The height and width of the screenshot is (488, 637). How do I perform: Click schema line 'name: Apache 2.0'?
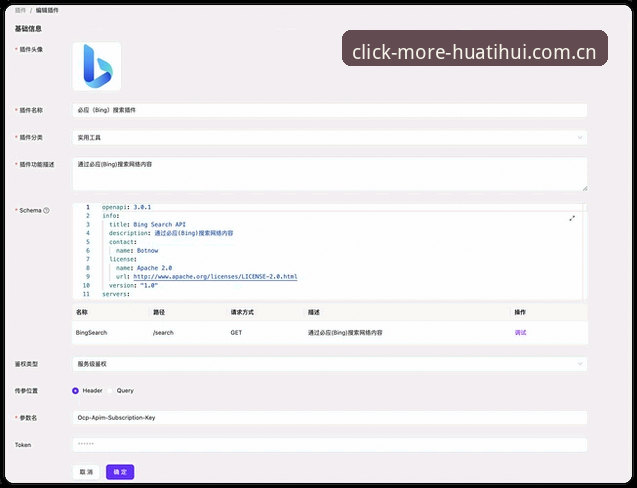(x=144, y=268)
